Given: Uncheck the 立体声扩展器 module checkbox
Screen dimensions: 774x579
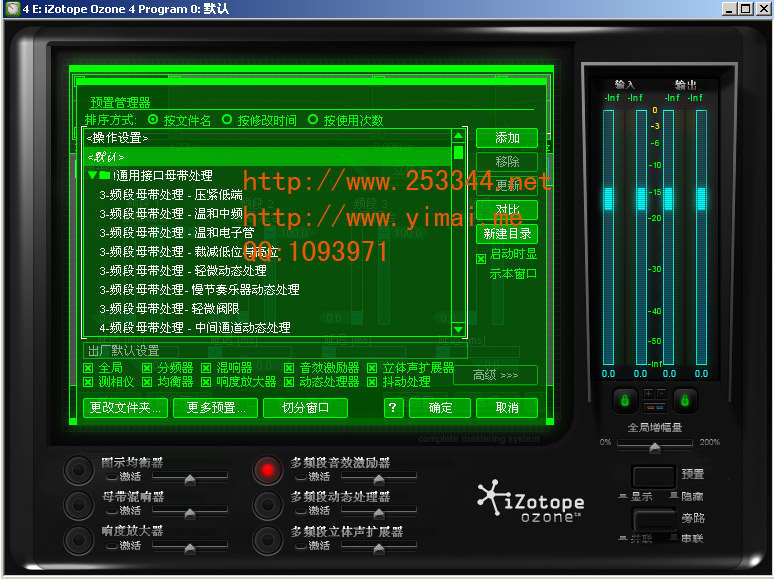Looking at the screenshot, I should pyautogui.click(x=372, y=368).
